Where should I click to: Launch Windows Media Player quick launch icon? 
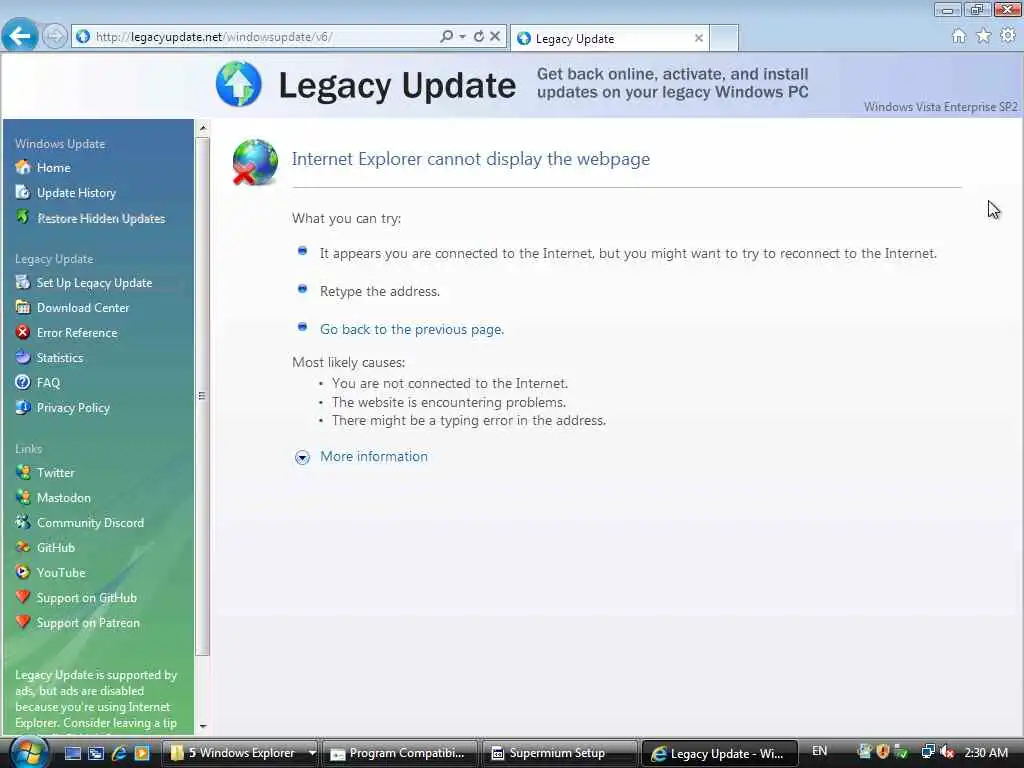[142, 753]
